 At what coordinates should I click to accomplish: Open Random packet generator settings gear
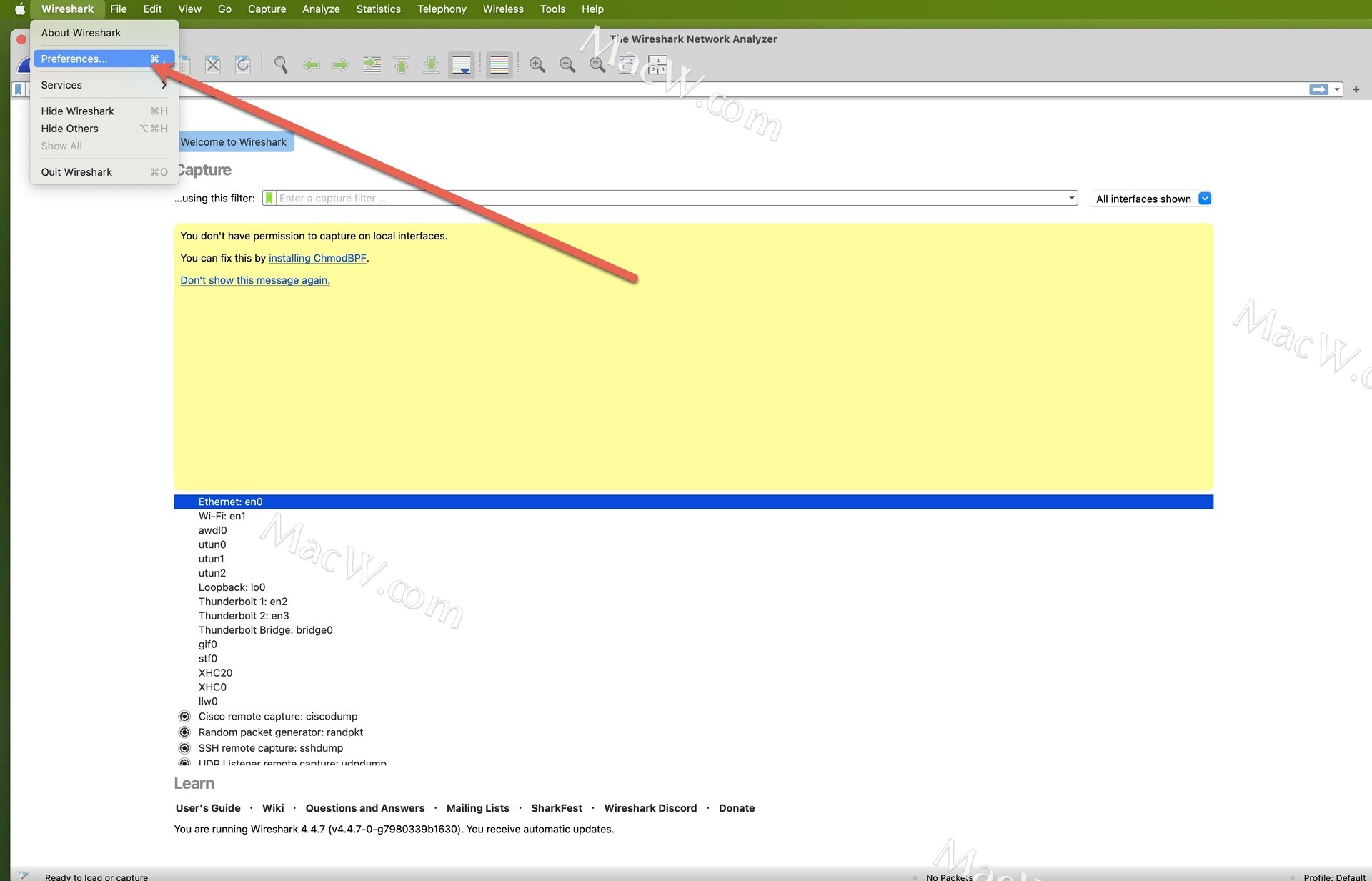184,732
